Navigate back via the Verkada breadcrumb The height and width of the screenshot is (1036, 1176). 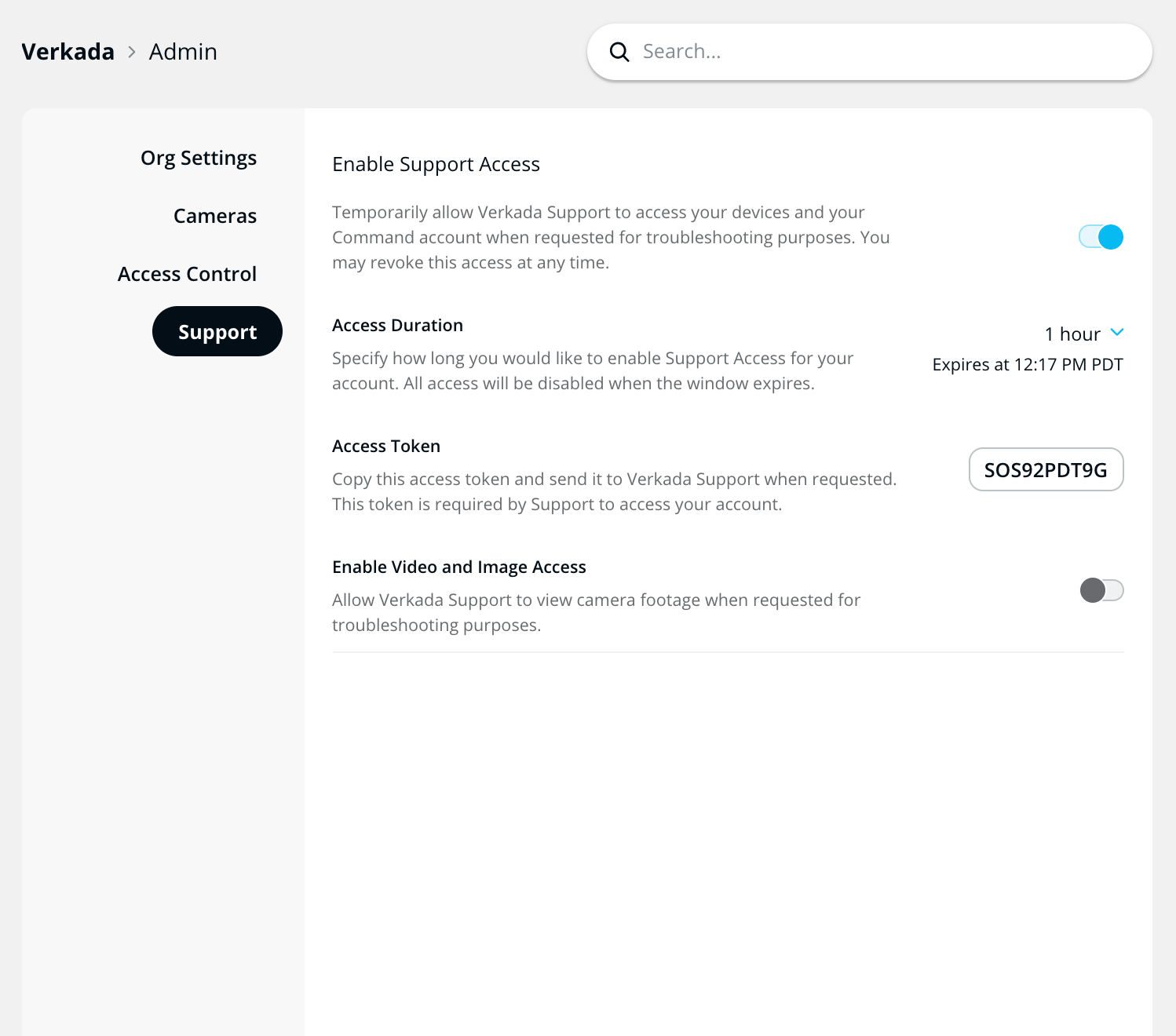tap(68, 51)
